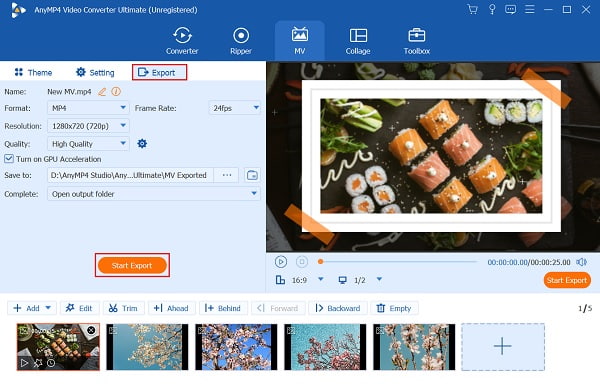Click the preview progress slider handle
This screenshot has width=600, height=388.
pyautogui.click(x=321, y=262)
